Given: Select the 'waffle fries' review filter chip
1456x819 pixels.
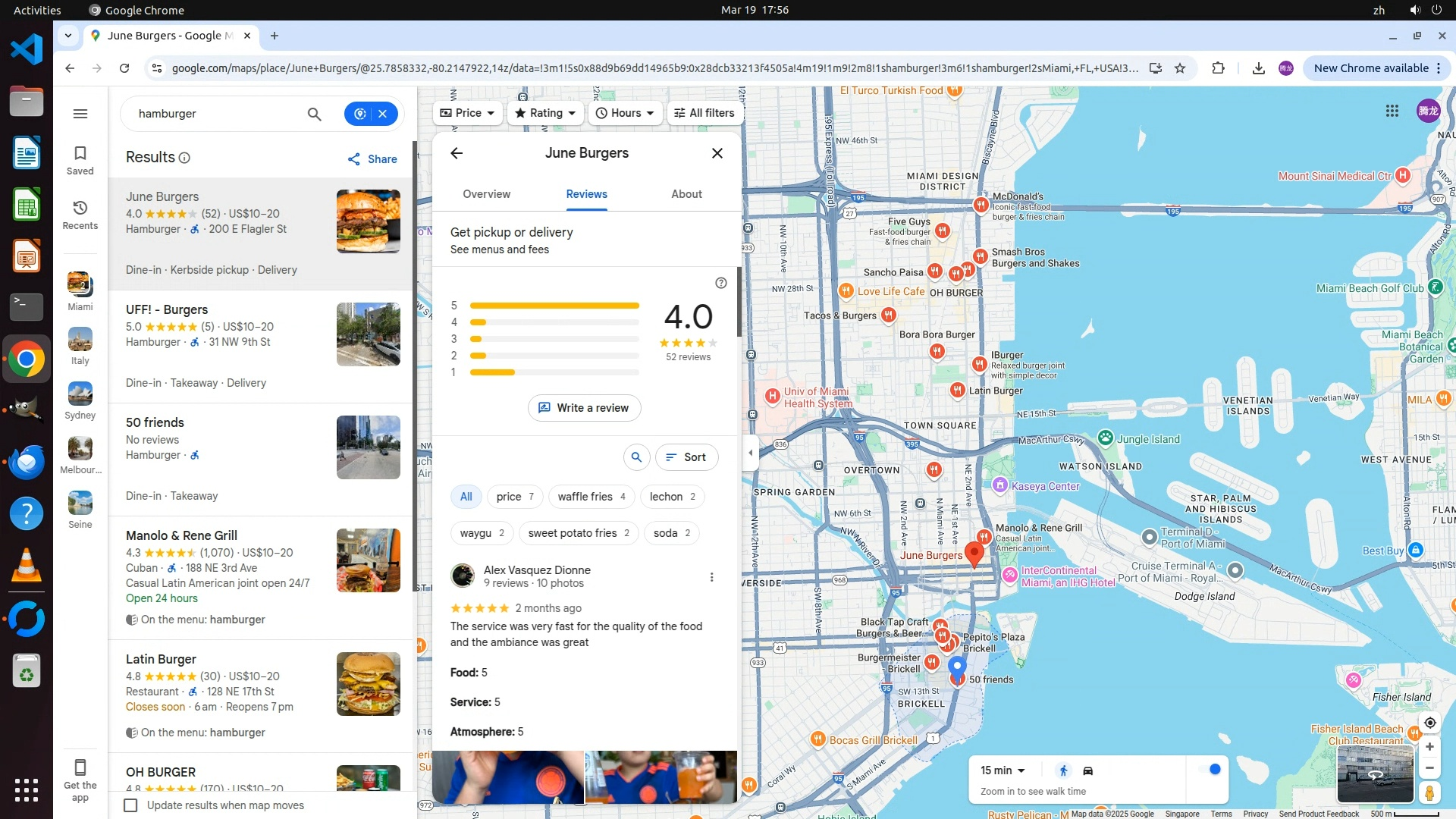Looking at the screenshot, I should click(x=591, y=497).
